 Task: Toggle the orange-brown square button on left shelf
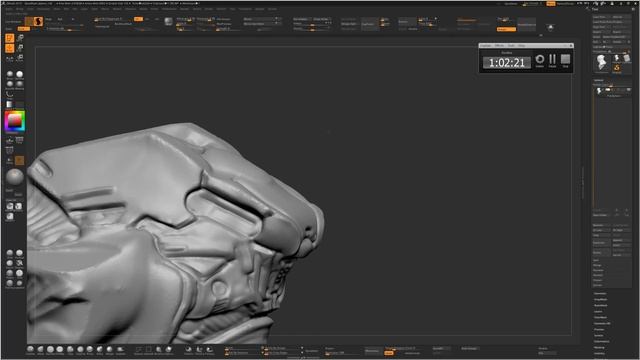coord(19,160)
